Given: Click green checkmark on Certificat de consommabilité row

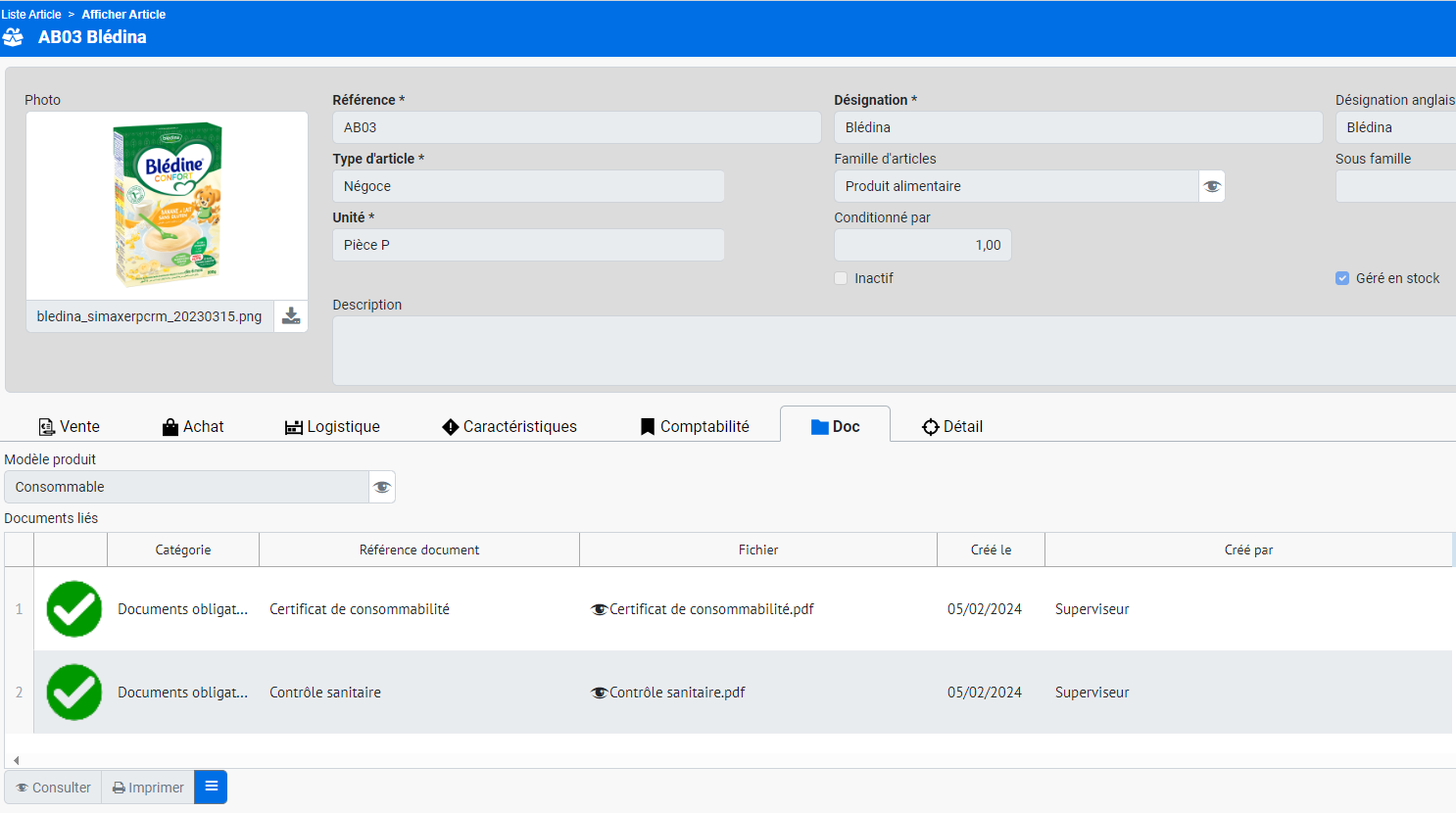Looking at the screenshot, I should [73, 609].
